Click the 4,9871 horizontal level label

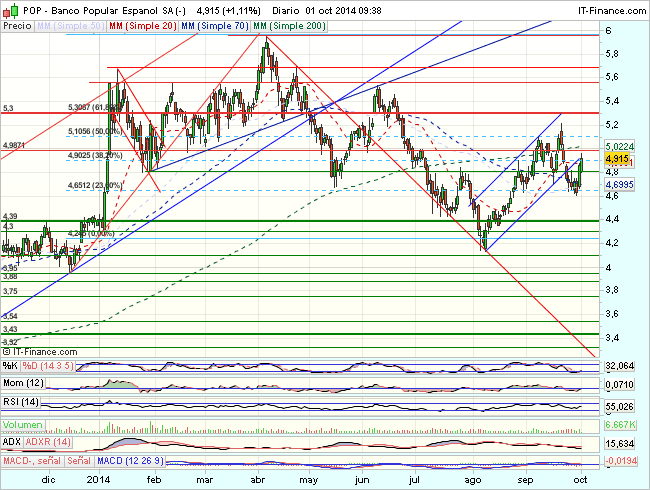[x=14, y=146]
